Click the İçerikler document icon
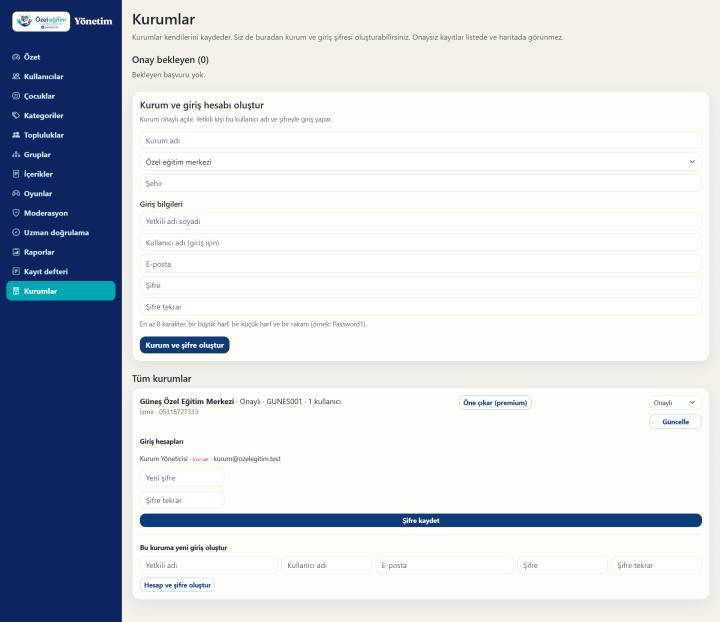Image resolution: width=720 pixels, height=622 pixels. click(16, 174)
